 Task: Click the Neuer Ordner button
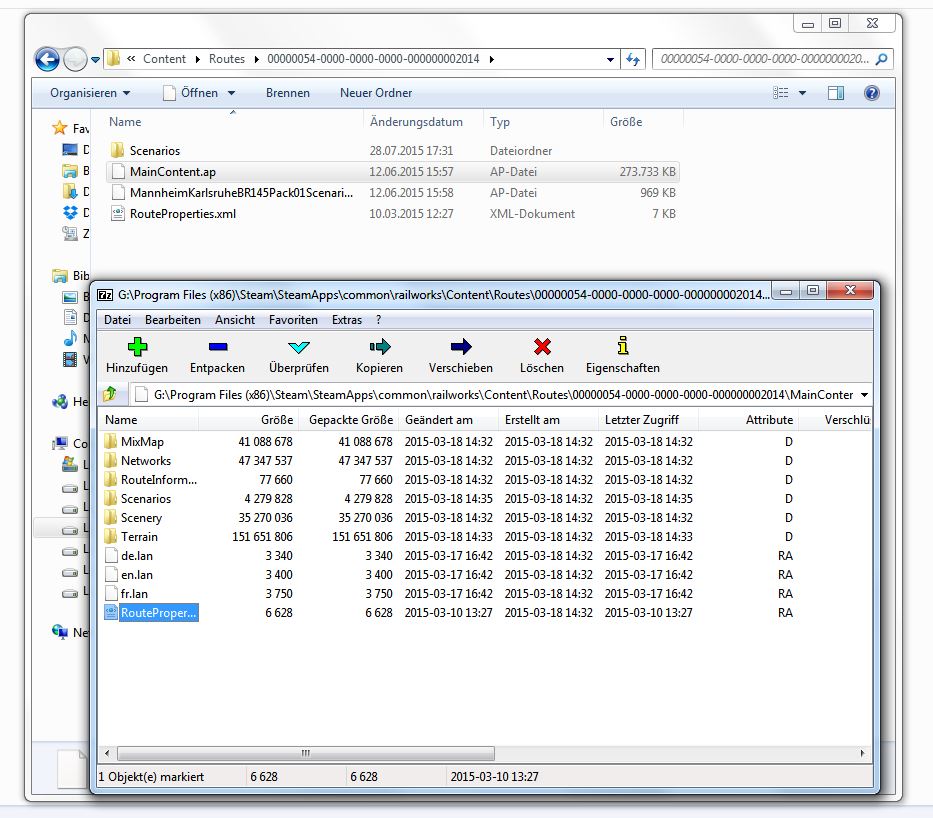[x=376, y=93]
